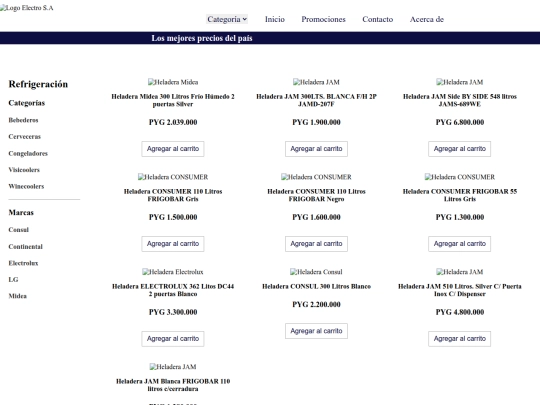This screenshot has width=540, height=405.
Task: Click image above JAM 300LTS BLANCA title
Action: [x=316, y=82]
